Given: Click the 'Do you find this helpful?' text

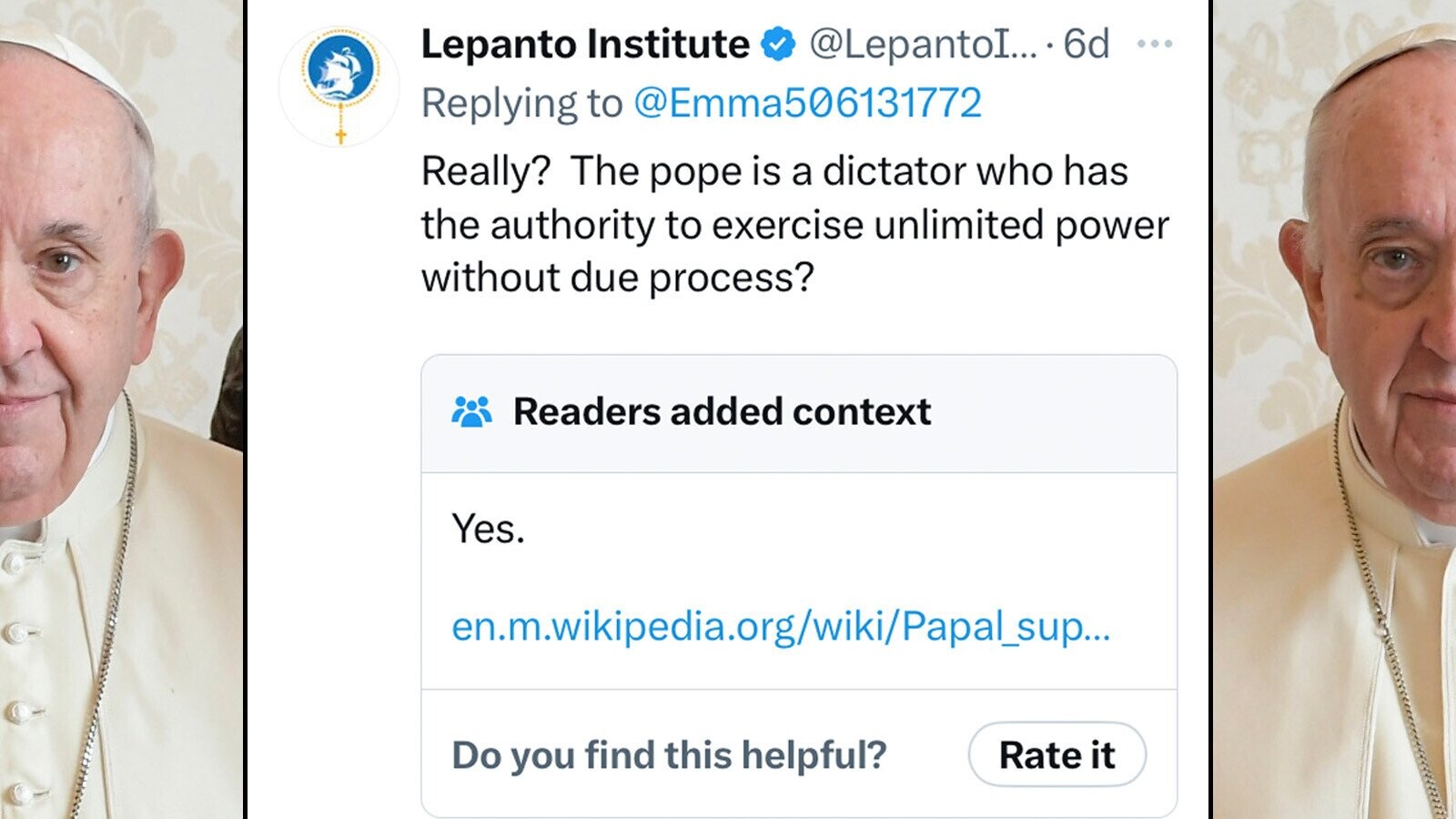Looking at the screenshot, I should click(x=669, y=755).
